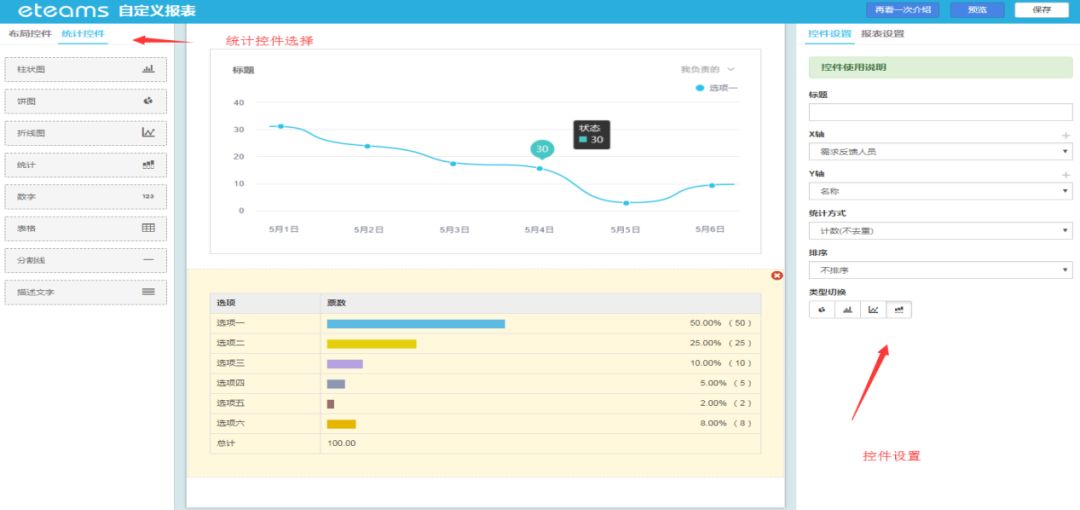Open the Y轴 dropdown showing 名称
Screen dimensions: 1080x510
[940, 191]
